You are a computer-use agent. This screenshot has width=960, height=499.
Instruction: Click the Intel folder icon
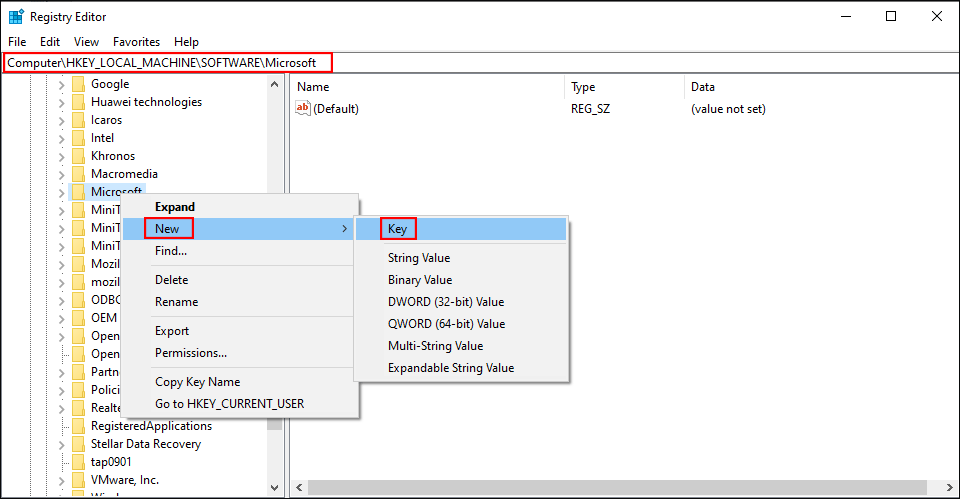tap(78, 138)
